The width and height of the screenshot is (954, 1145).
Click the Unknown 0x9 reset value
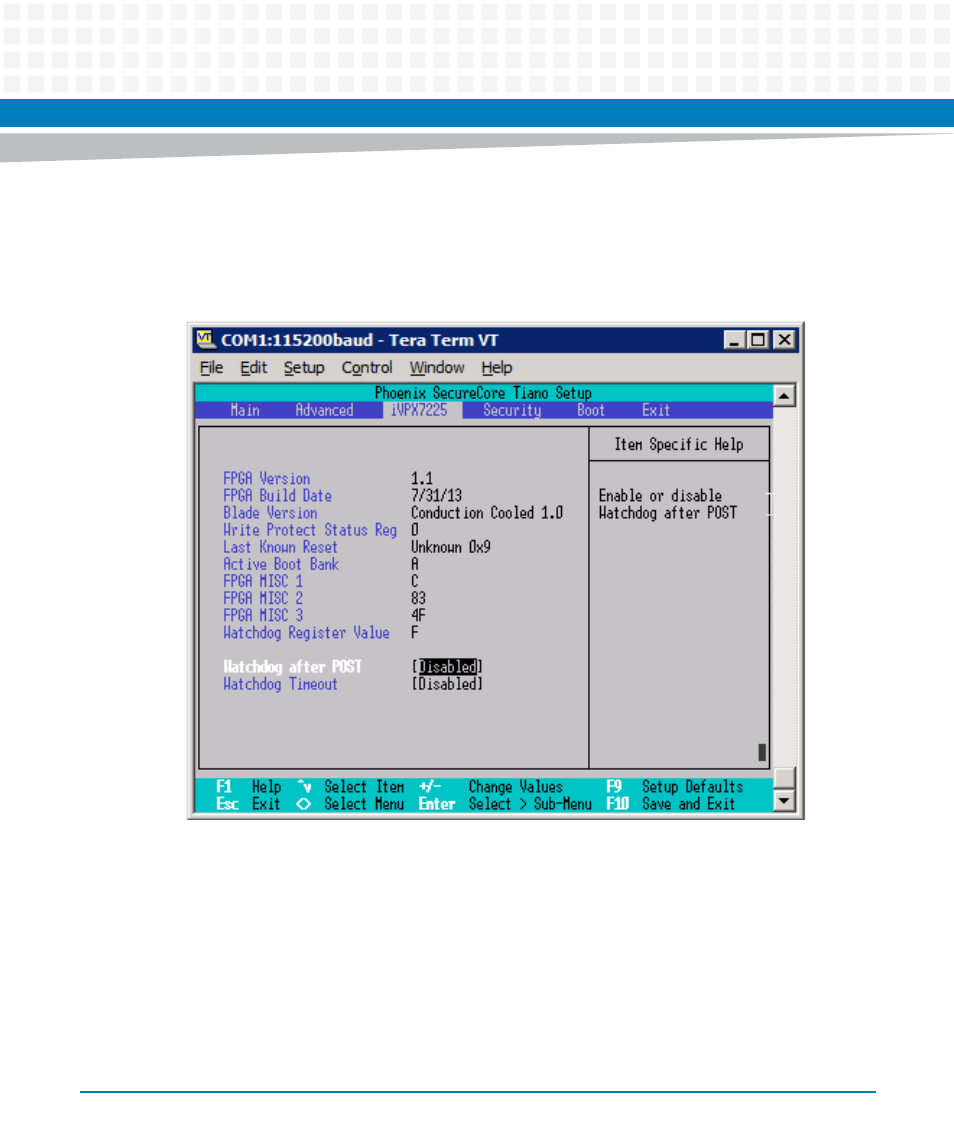click(451, 548)
